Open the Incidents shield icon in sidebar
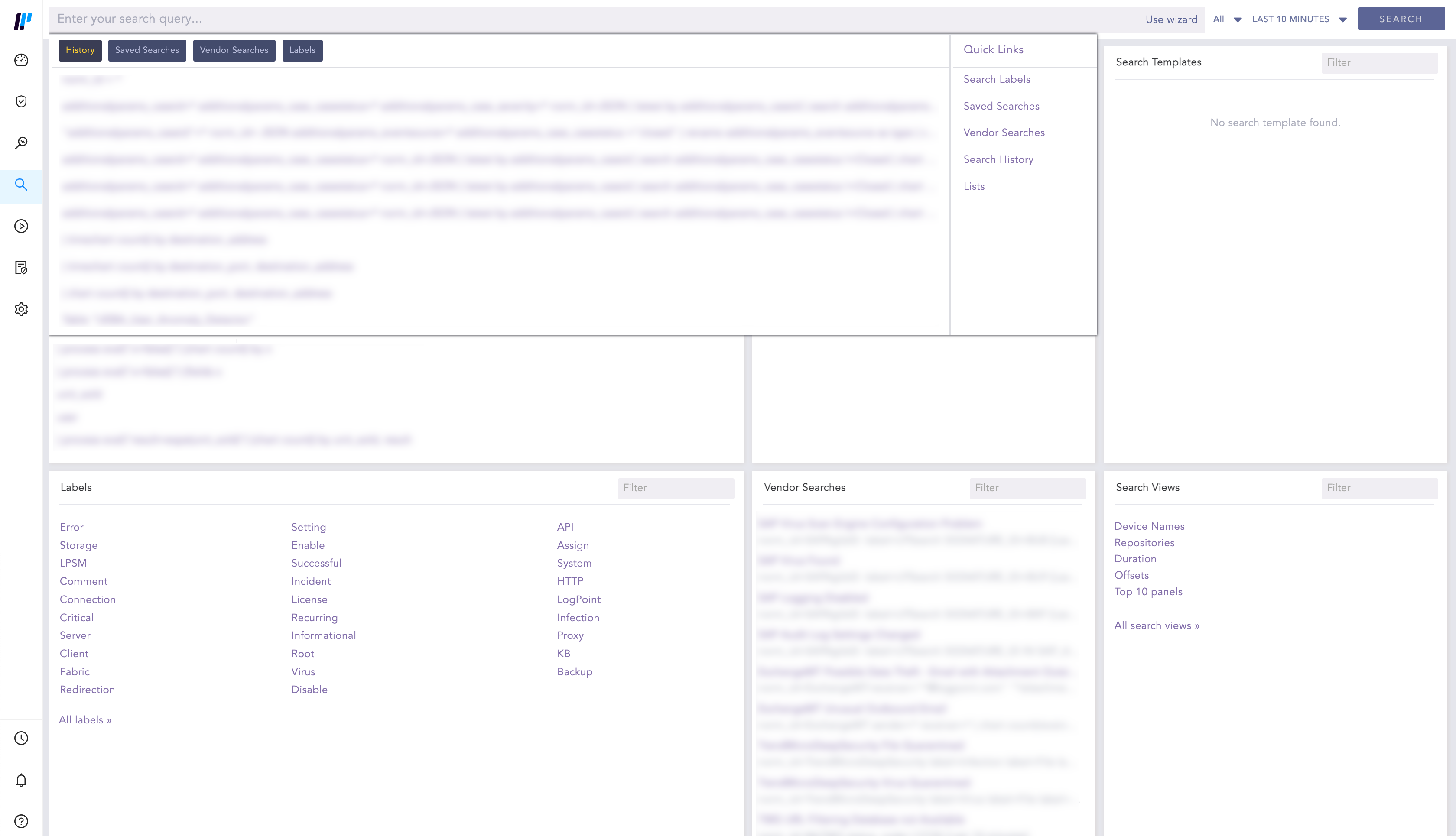Viewport: 1456px width, 836px height. tap(21, 101)
